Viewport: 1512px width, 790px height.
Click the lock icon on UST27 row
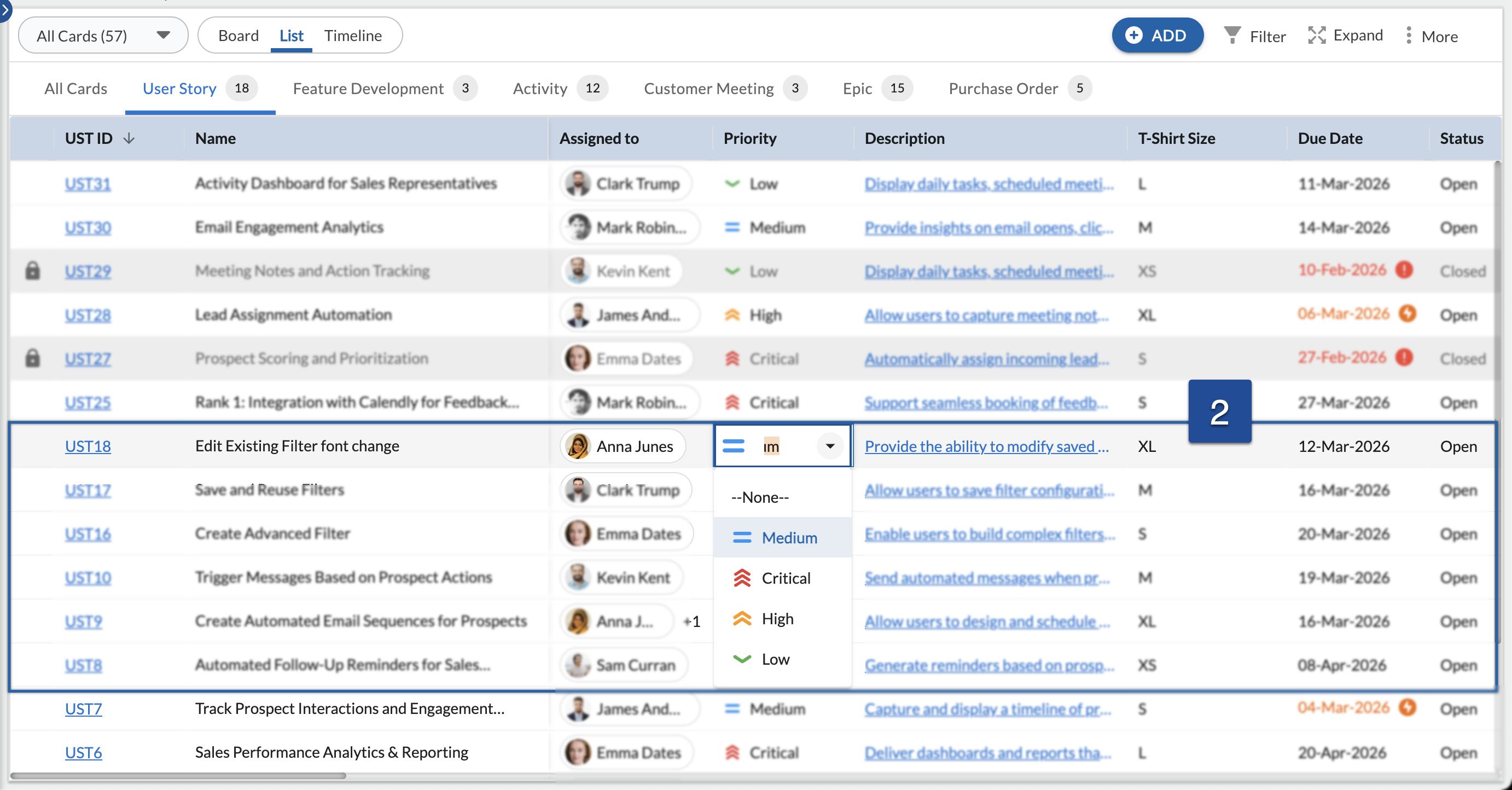(33, 357)
